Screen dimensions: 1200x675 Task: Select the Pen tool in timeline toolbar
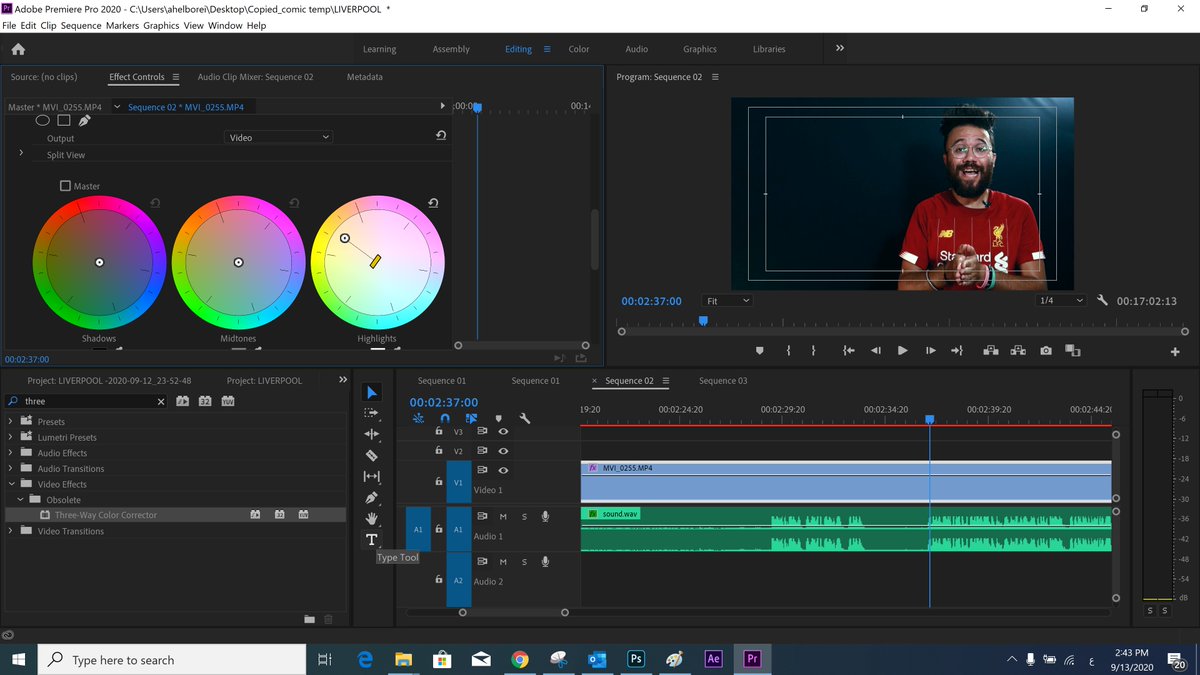click(x=372, y=497)
